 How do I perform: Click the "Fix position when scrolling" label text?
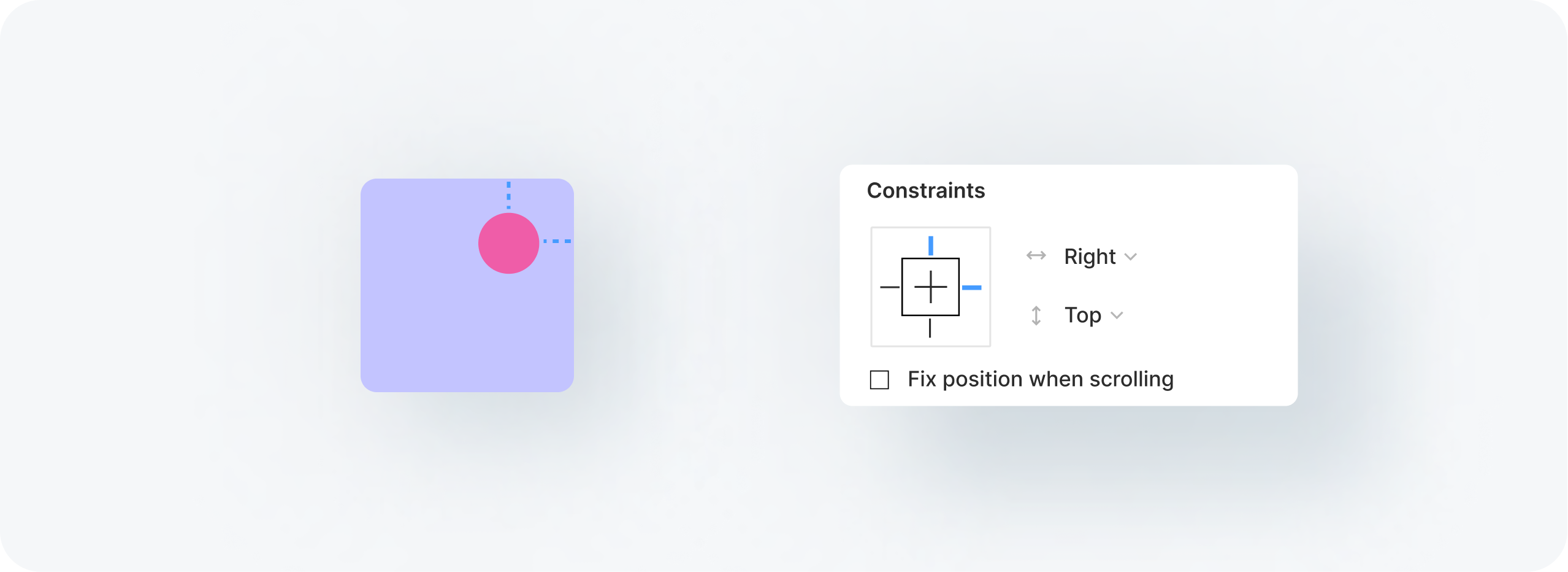pos(1040,379)
